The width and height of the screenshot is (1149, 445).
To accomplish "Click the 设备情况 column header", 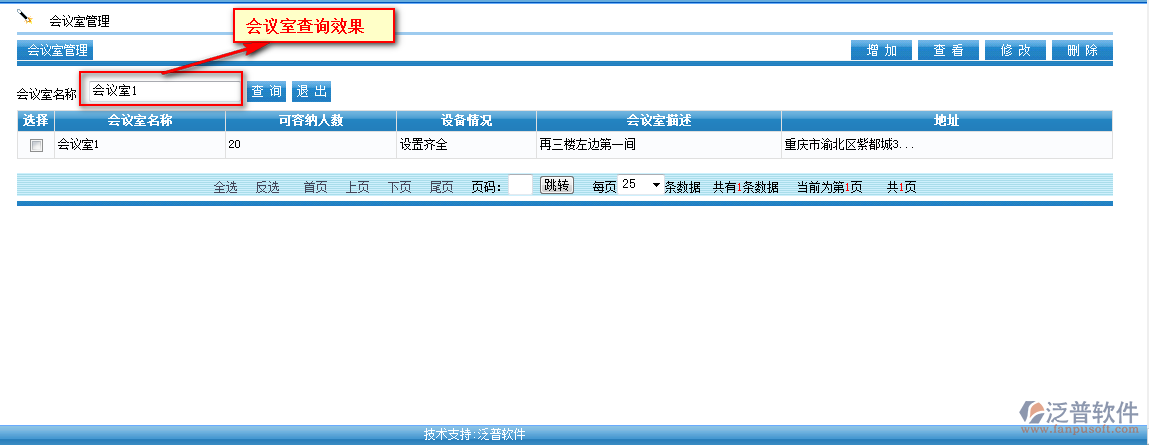I will click(x=467, y=121).
